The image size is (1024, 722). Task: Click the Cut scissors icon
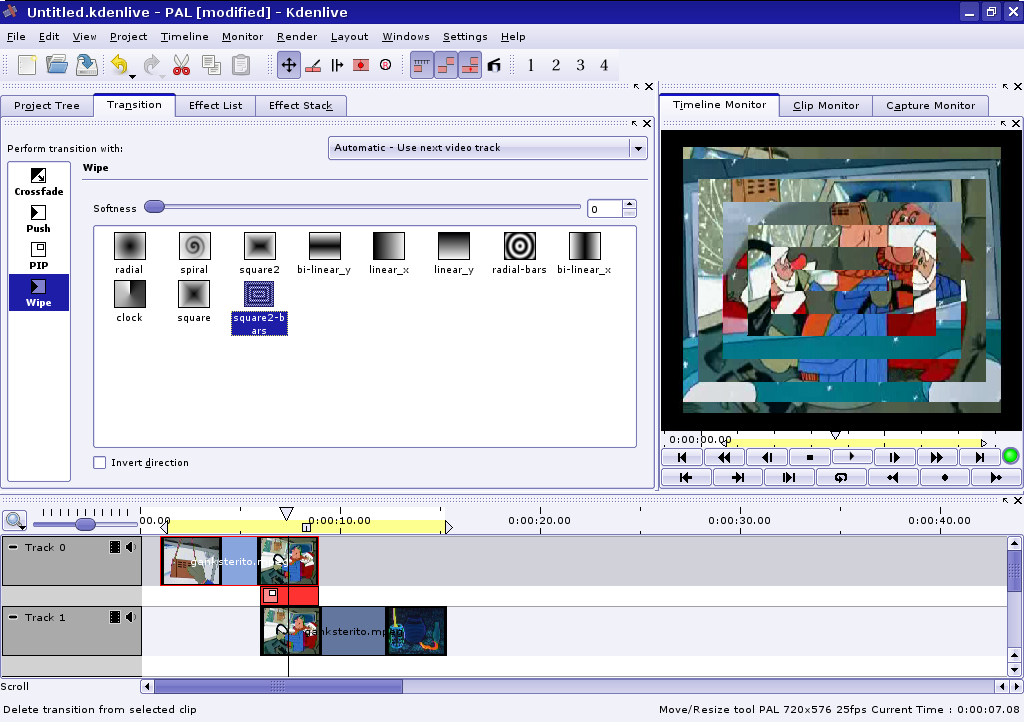[x=181, y=65]
